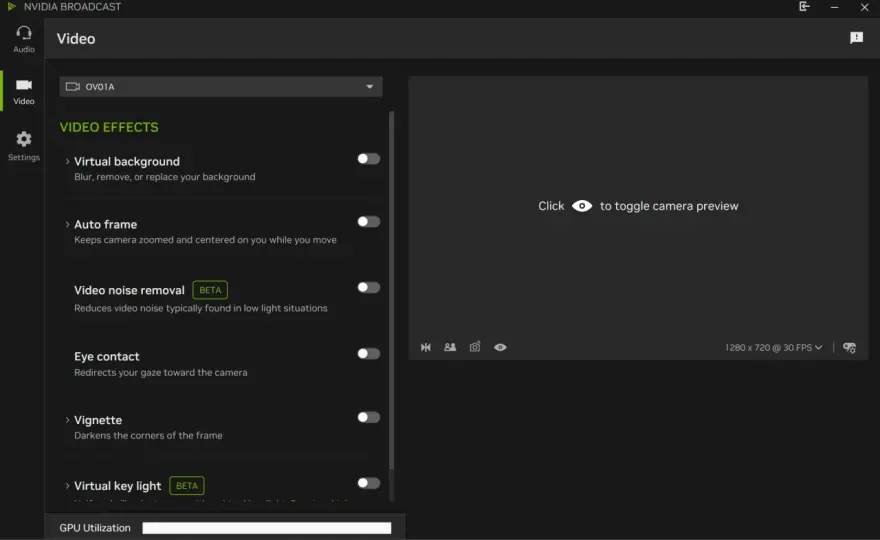Open the feedback icon at top right
Screen dimensions: 880x540
[856, 38]
